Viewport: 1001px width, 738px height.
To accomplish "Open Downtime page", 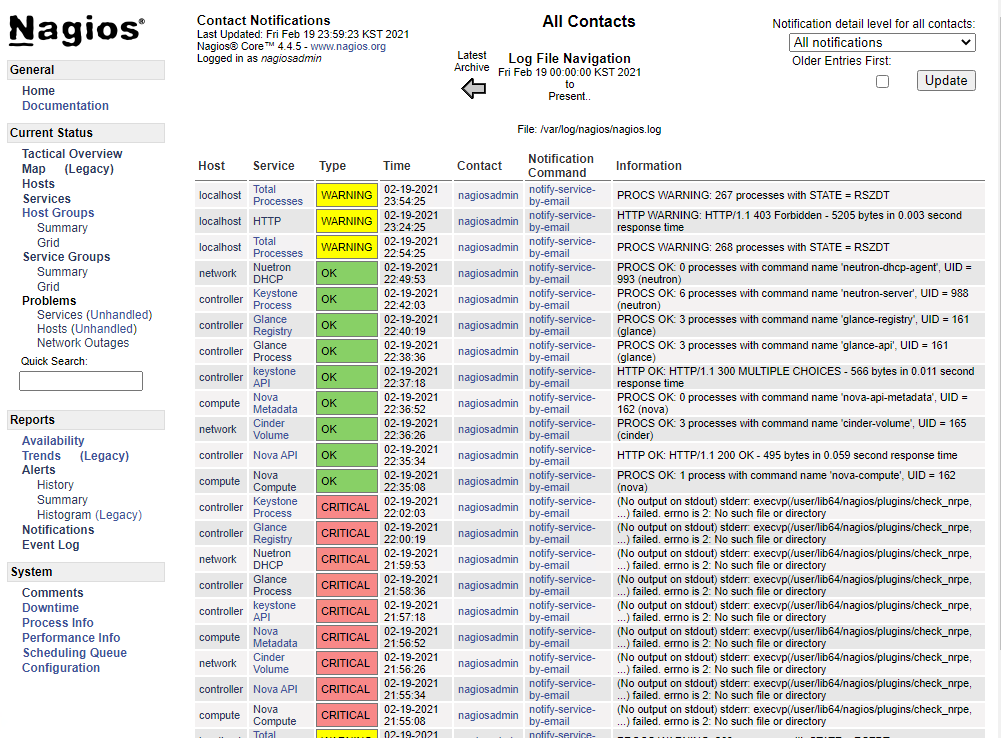I will click(x=50, y=608).
